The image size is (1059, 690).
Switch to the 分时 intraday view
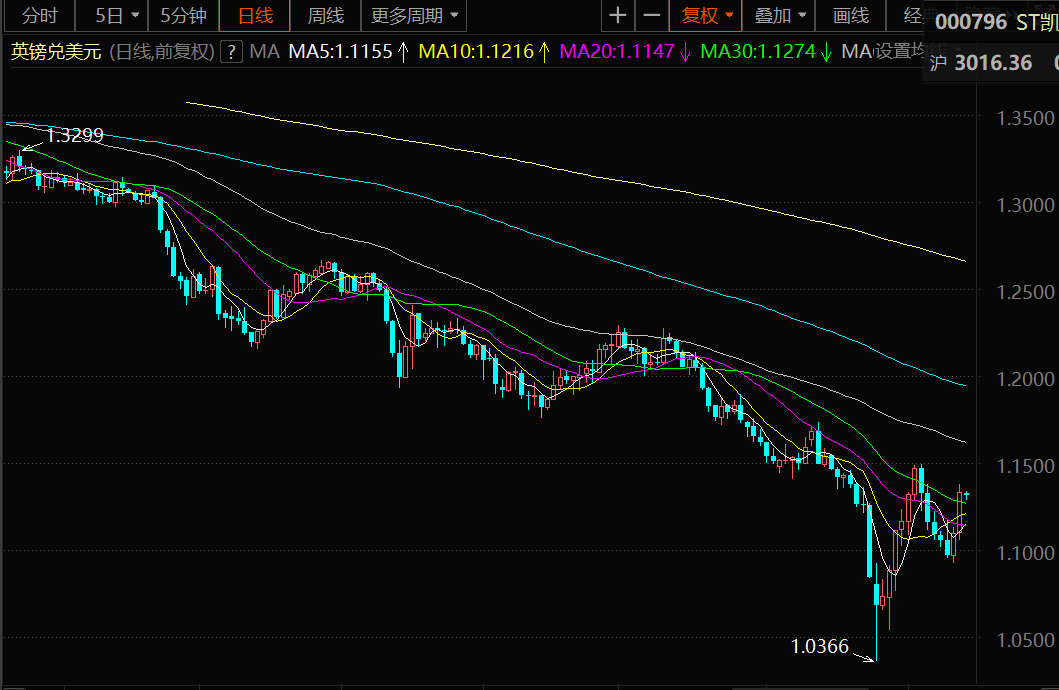tap(40, 16)
